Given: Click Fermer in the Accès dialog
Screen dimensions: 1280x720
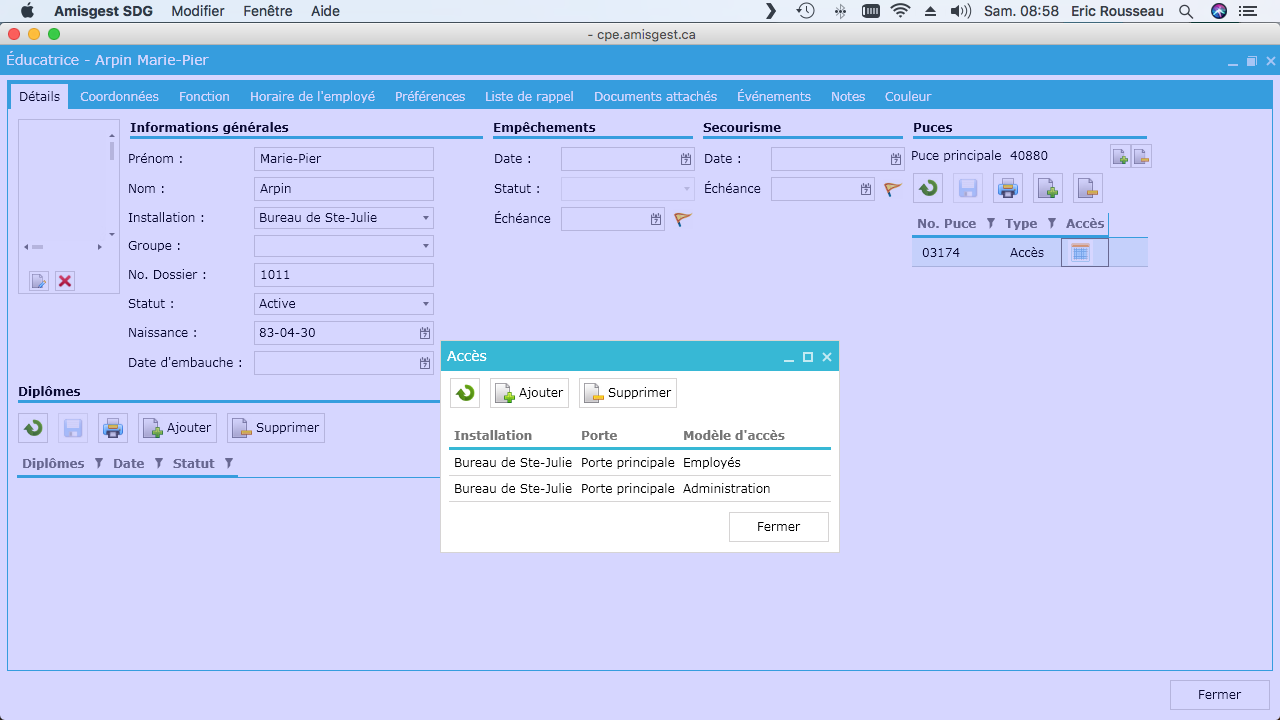Looking at the screenshot, I should [779, 527].
